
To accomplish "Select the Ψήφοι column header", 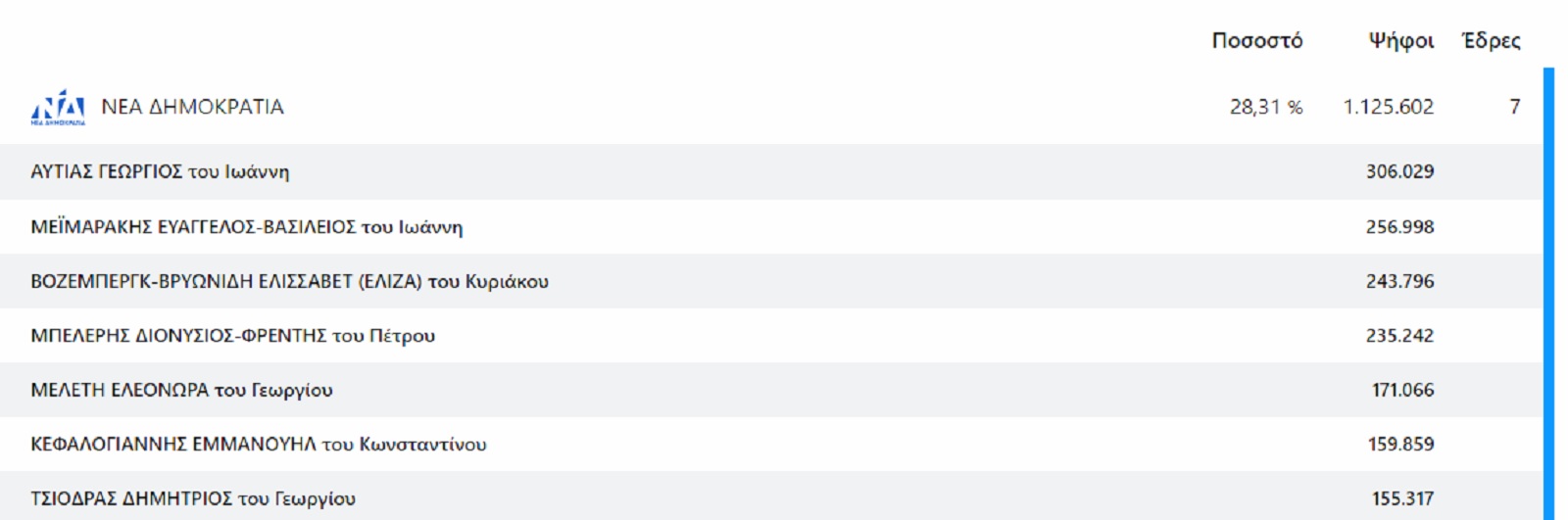I will (x=1401, y=40).
